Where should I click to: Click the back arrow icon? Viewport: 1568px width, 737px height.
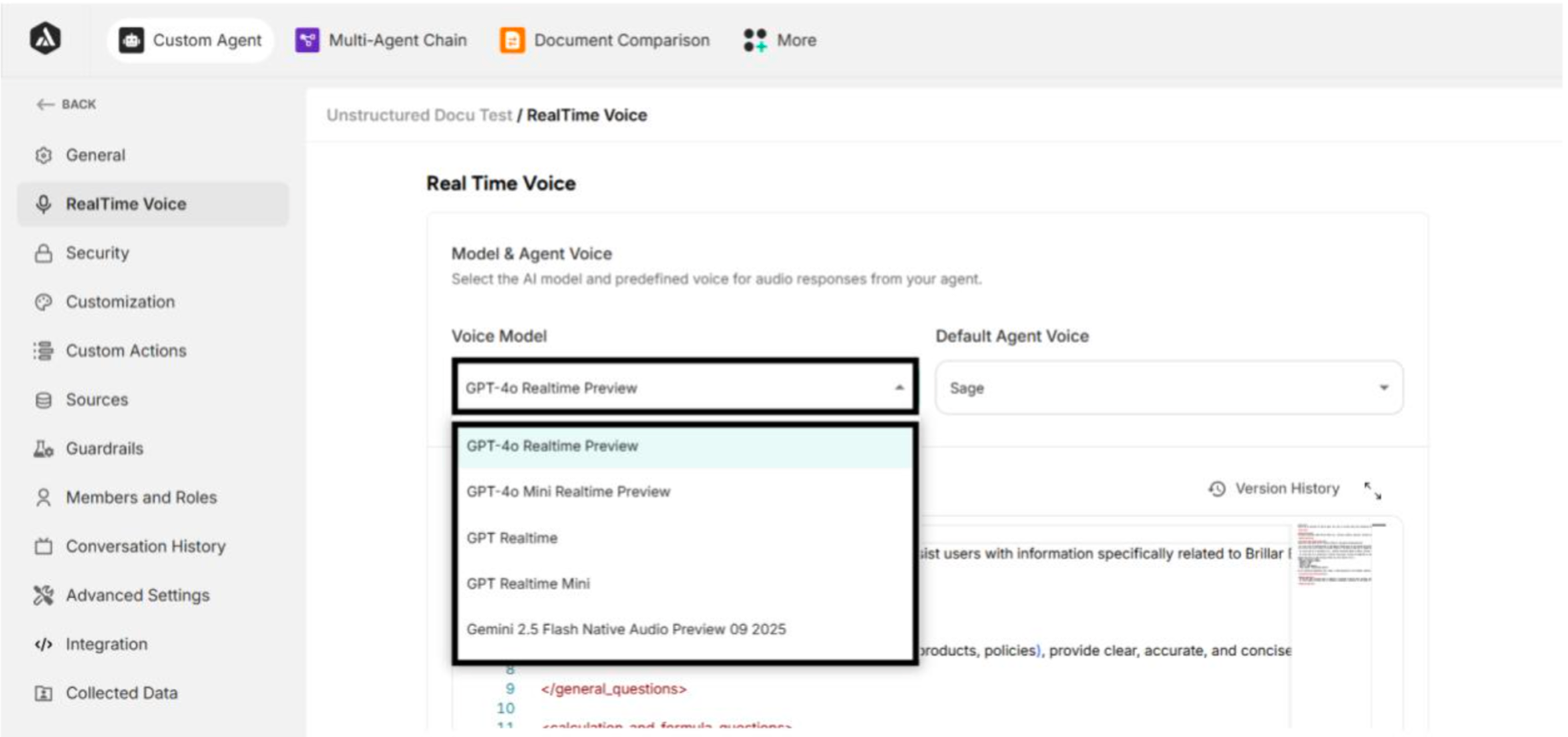45,104
